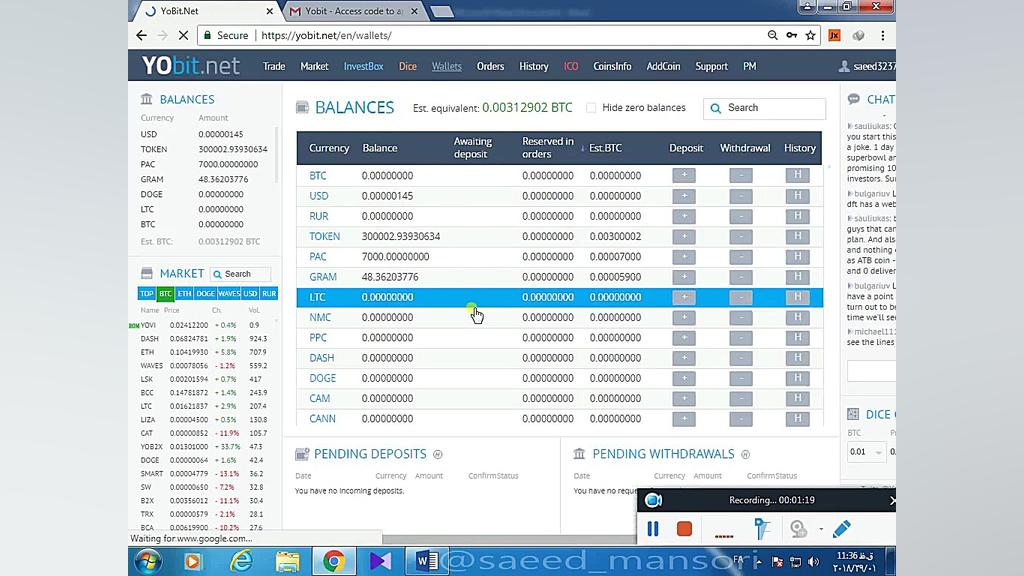Click the browser address bar URL
Image resolution: width=1024 pixels, height=576 pixels.
pos(327,35)
